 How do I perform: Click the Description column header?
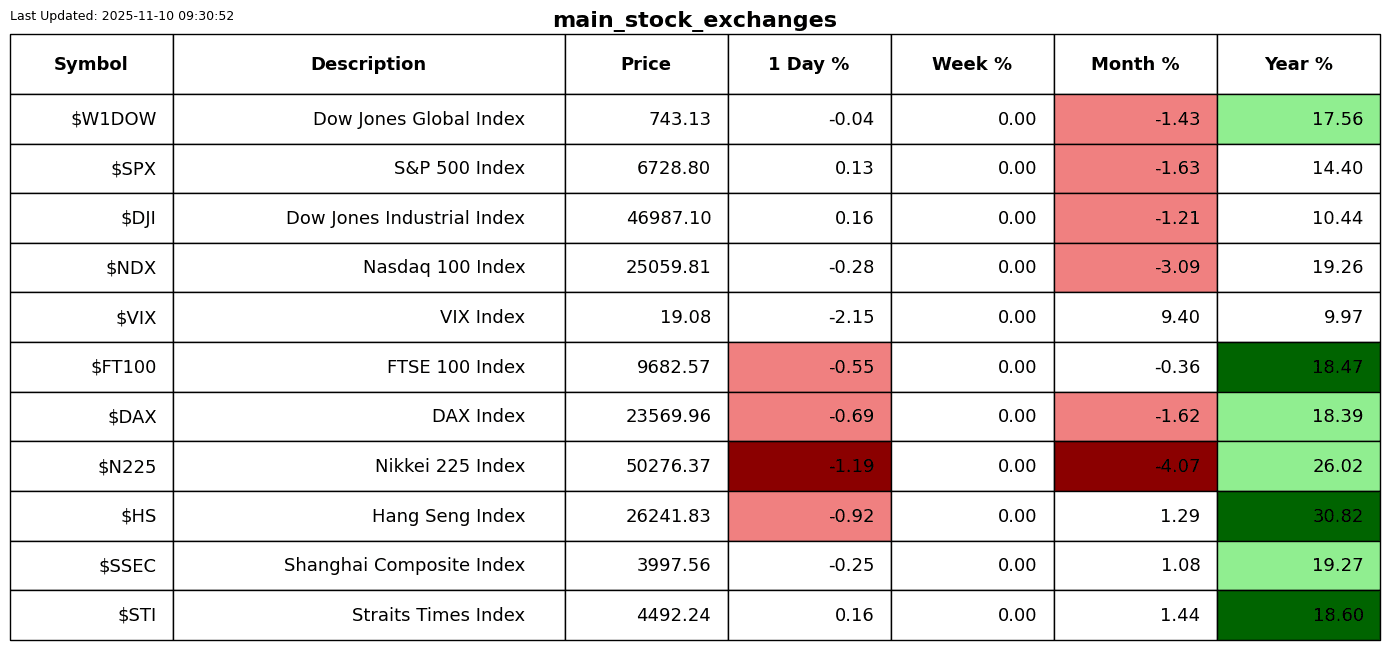click(x=368, y=64)
